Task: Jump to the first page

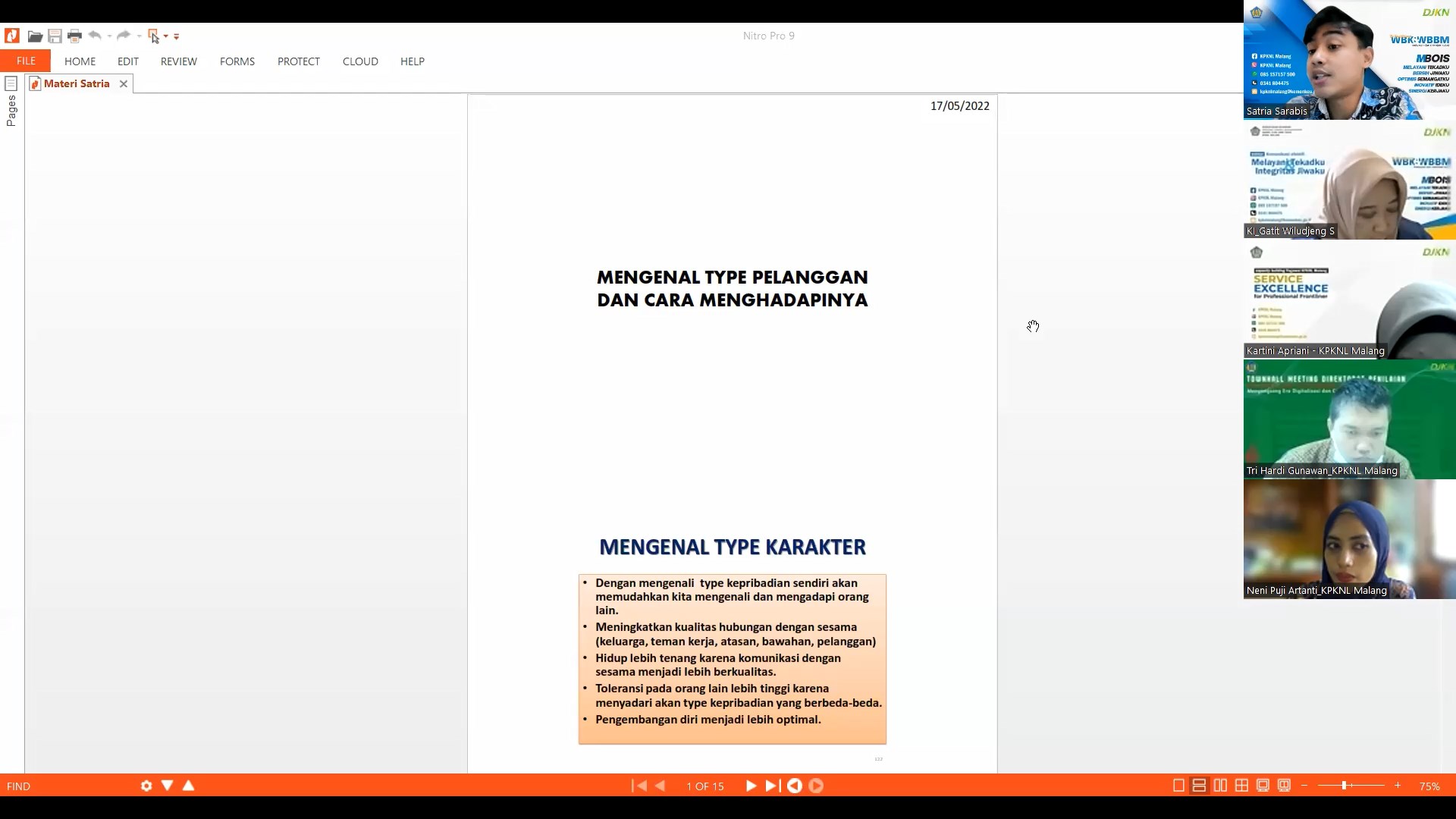Action: click(639, 786)
